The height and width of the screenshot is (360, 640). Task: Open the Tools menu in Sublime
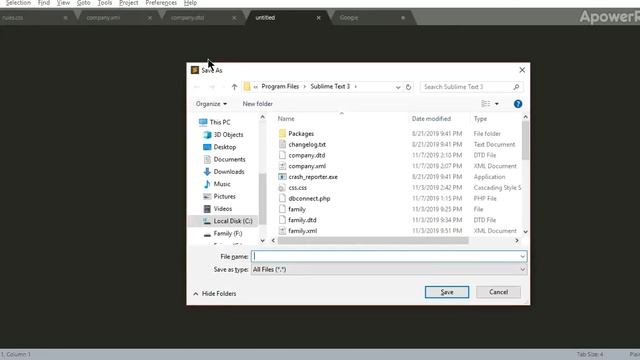105,3
